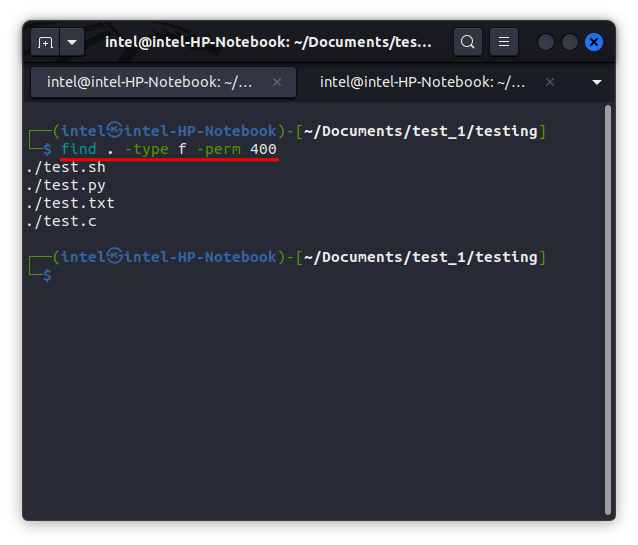This screenshot has width=638, height=545.
Task: Open the hamburger menu in the title bar
Action: click(x=504, y=42)
